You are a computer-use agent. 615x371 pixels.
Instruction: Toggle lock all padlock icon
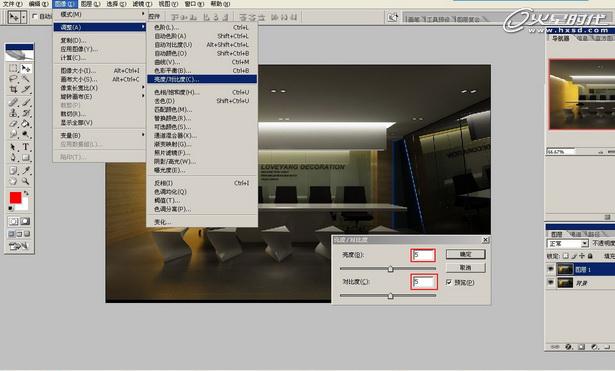pyautogui.click(x=590, y=256)
